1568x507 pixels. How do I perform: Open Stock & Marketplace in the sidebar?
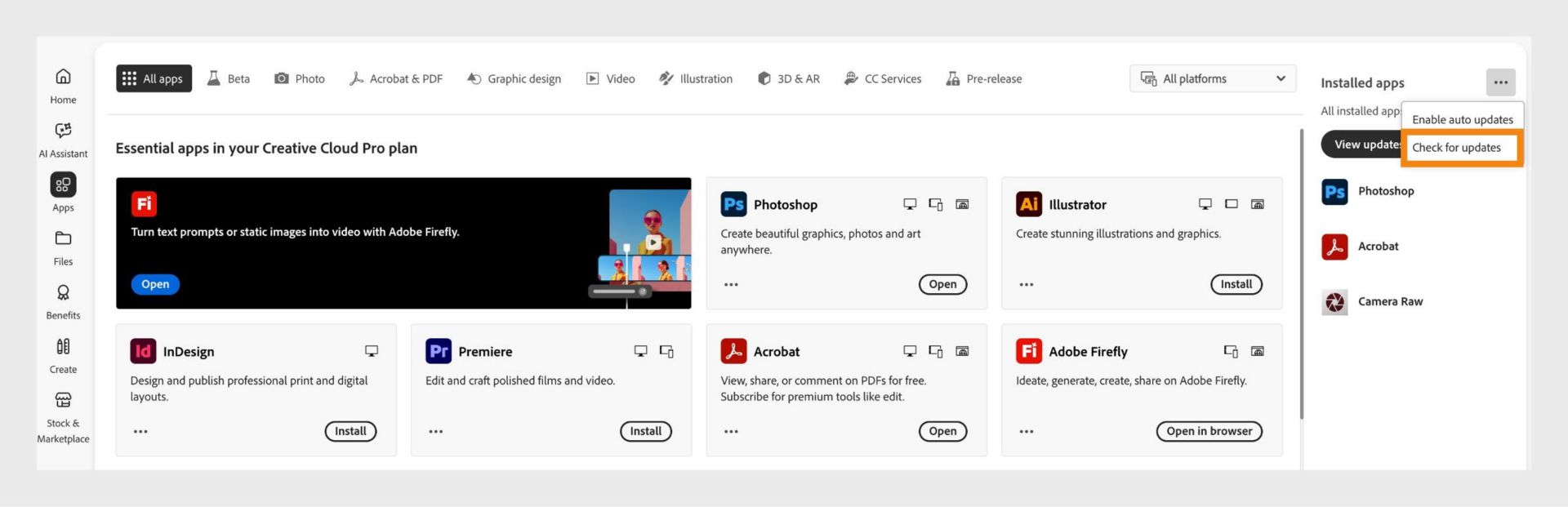tap(63, 417)
